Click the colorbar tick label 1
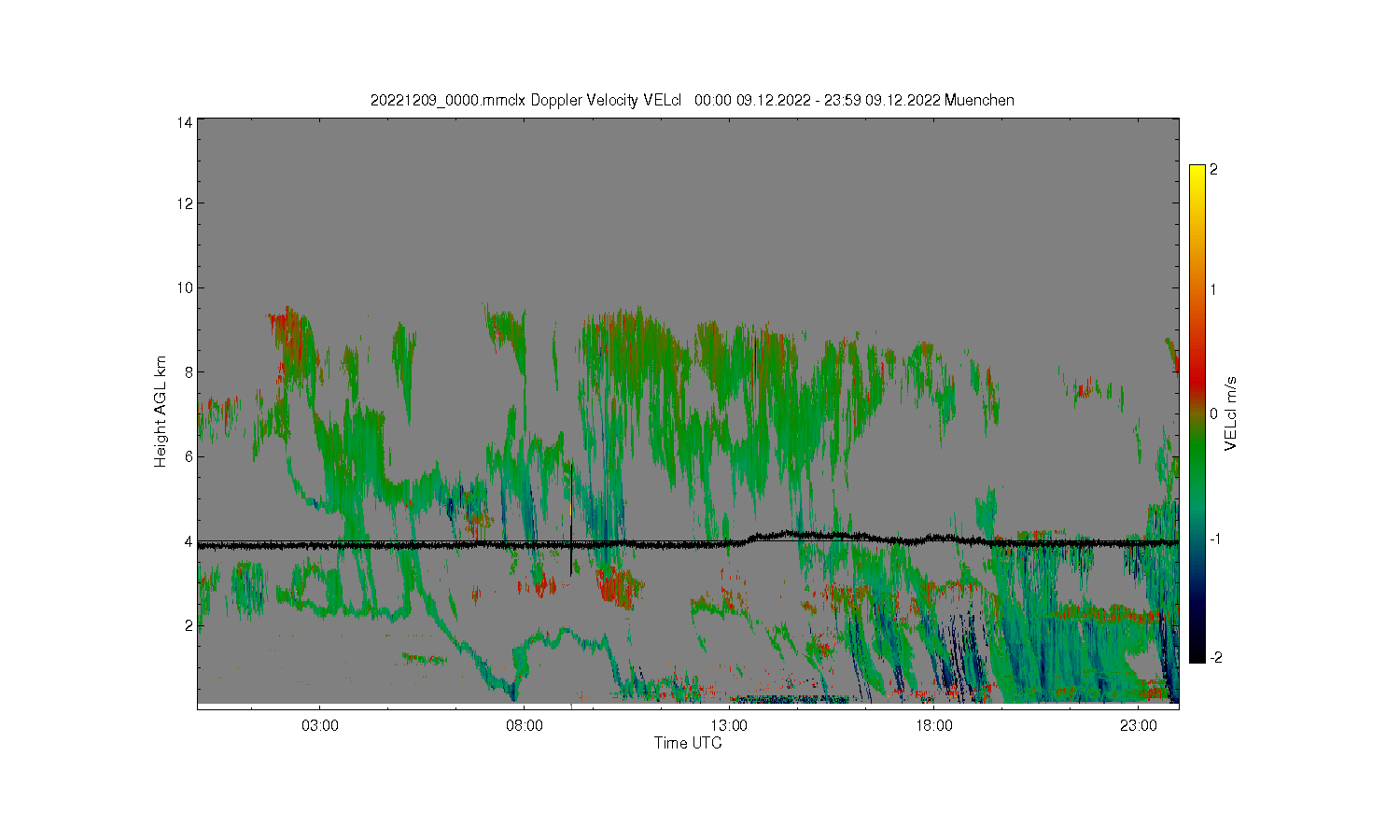The image size is (1400, 840). (x=1213, y=289)
